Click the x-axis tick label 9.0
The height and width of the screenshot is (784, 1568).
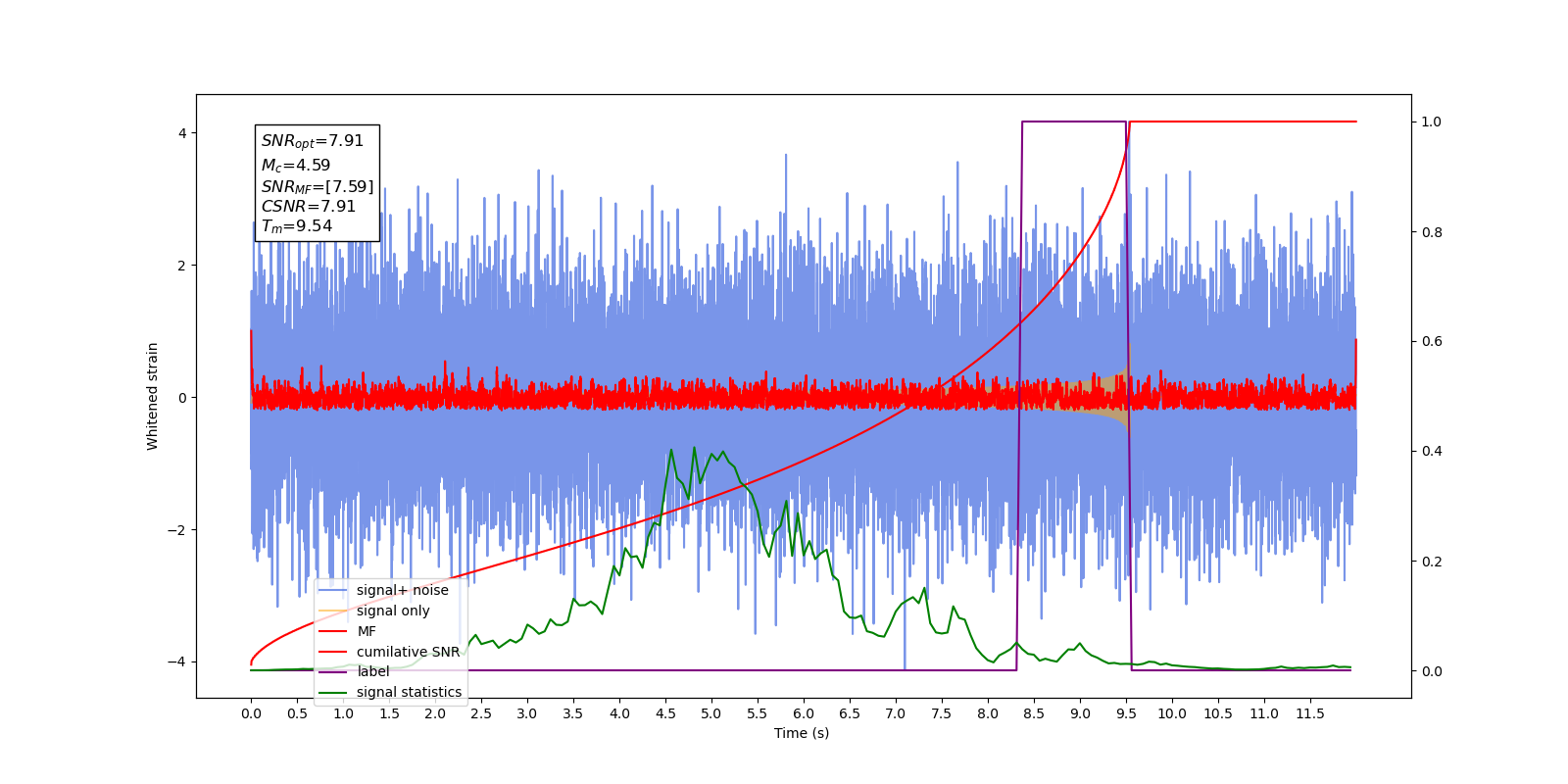click(1080, 713)
